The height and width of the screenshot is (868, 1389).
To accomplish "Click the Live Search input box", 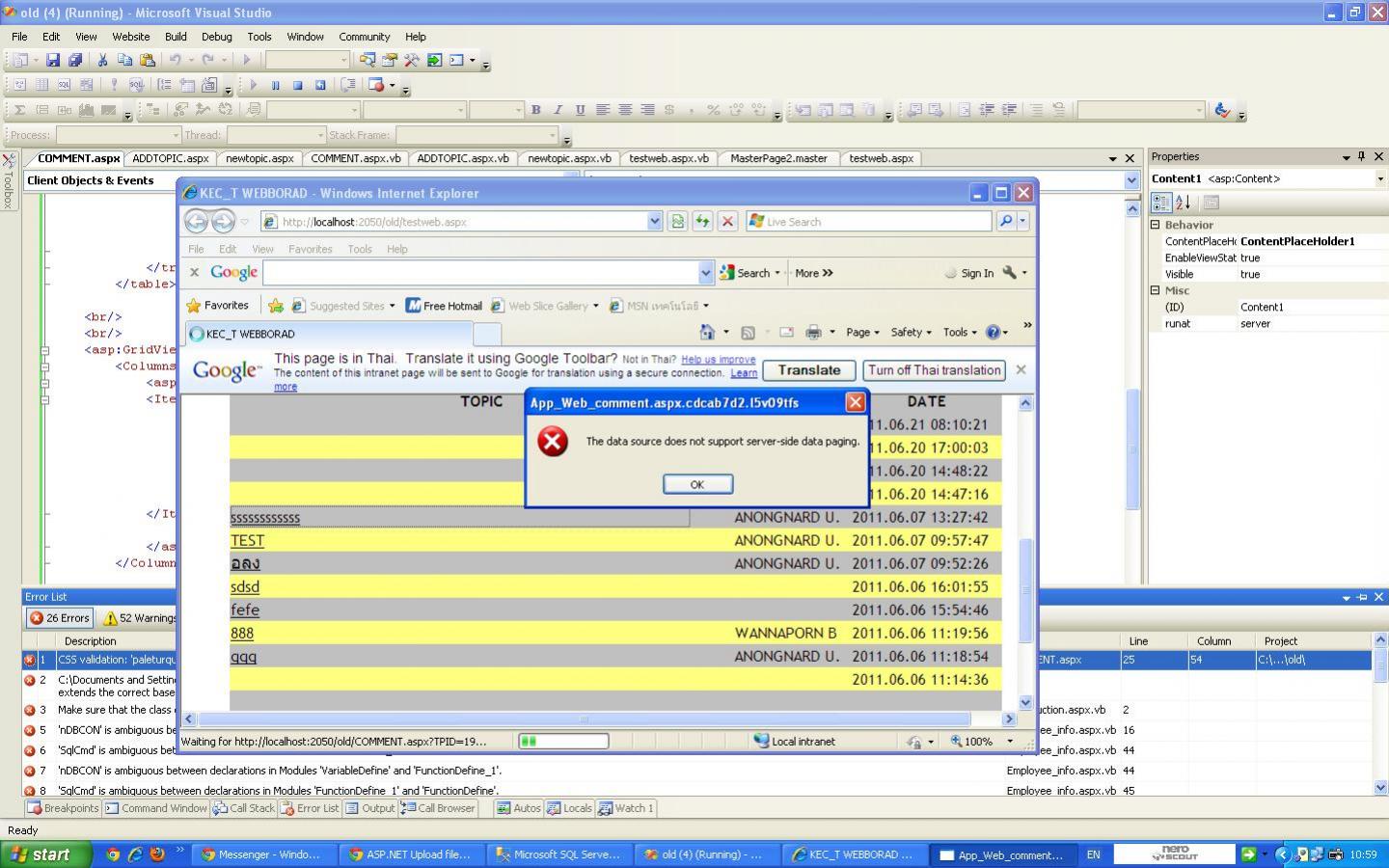I will (868, 222).
